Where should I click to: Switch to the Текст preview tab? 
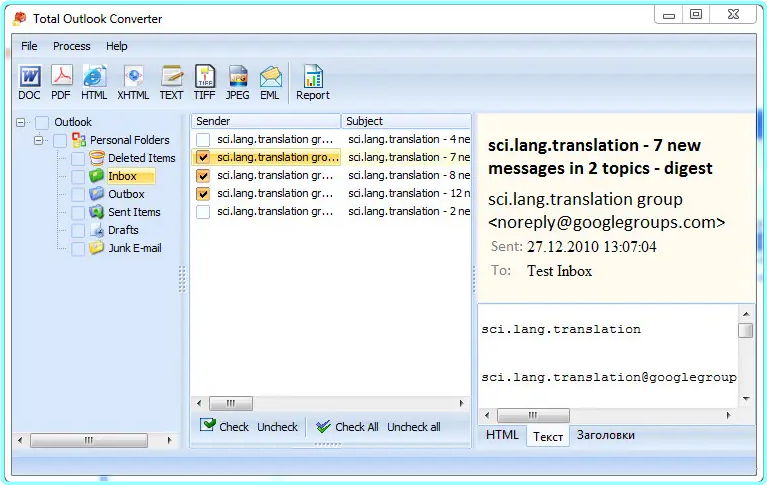(548, 436)
